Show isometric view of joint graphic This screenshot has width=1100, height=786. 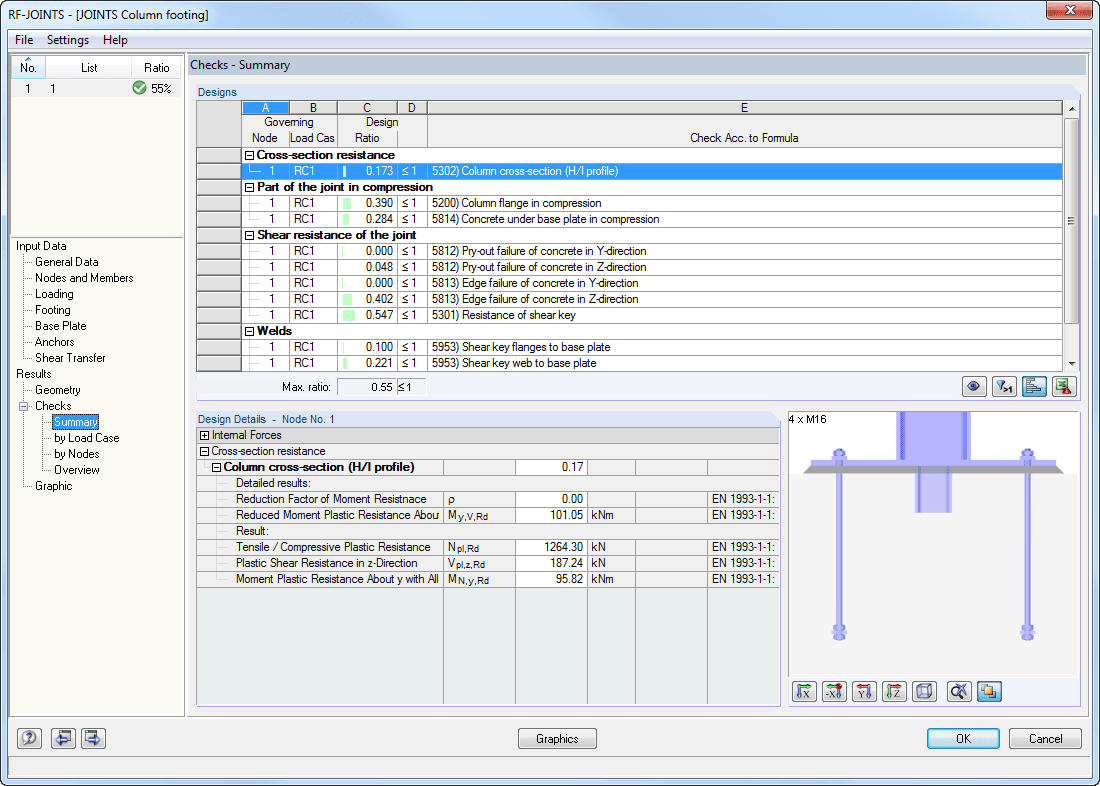pyautogui.click(x=925, y=692)
